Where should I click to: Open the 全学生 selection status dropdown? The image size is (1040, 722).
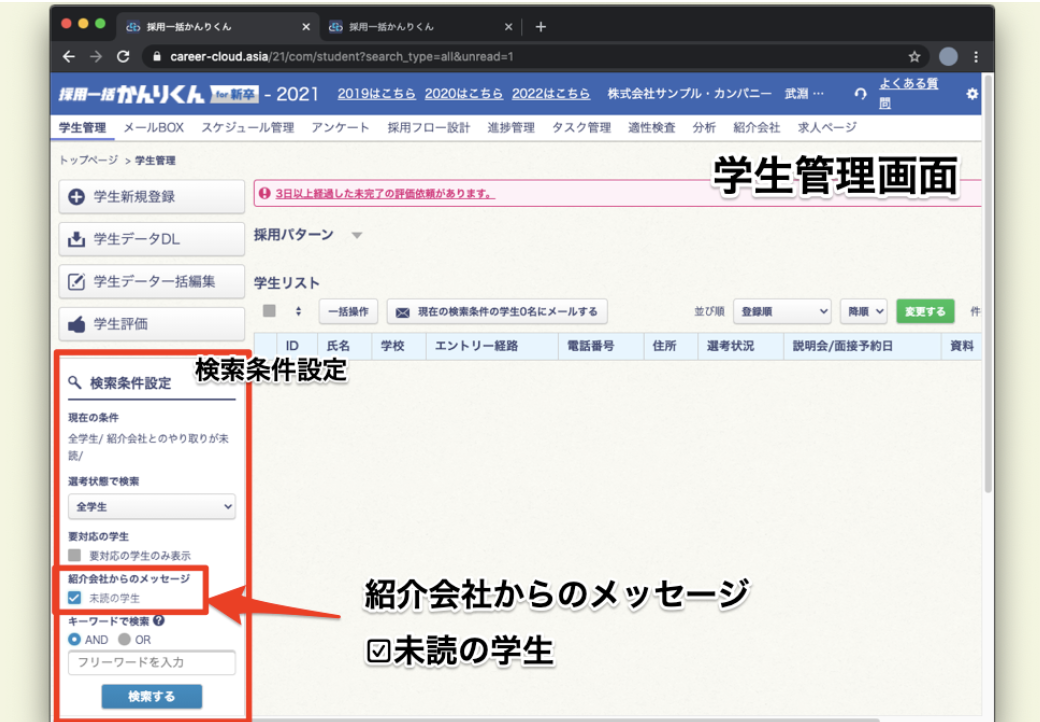[x=152, y=507]
